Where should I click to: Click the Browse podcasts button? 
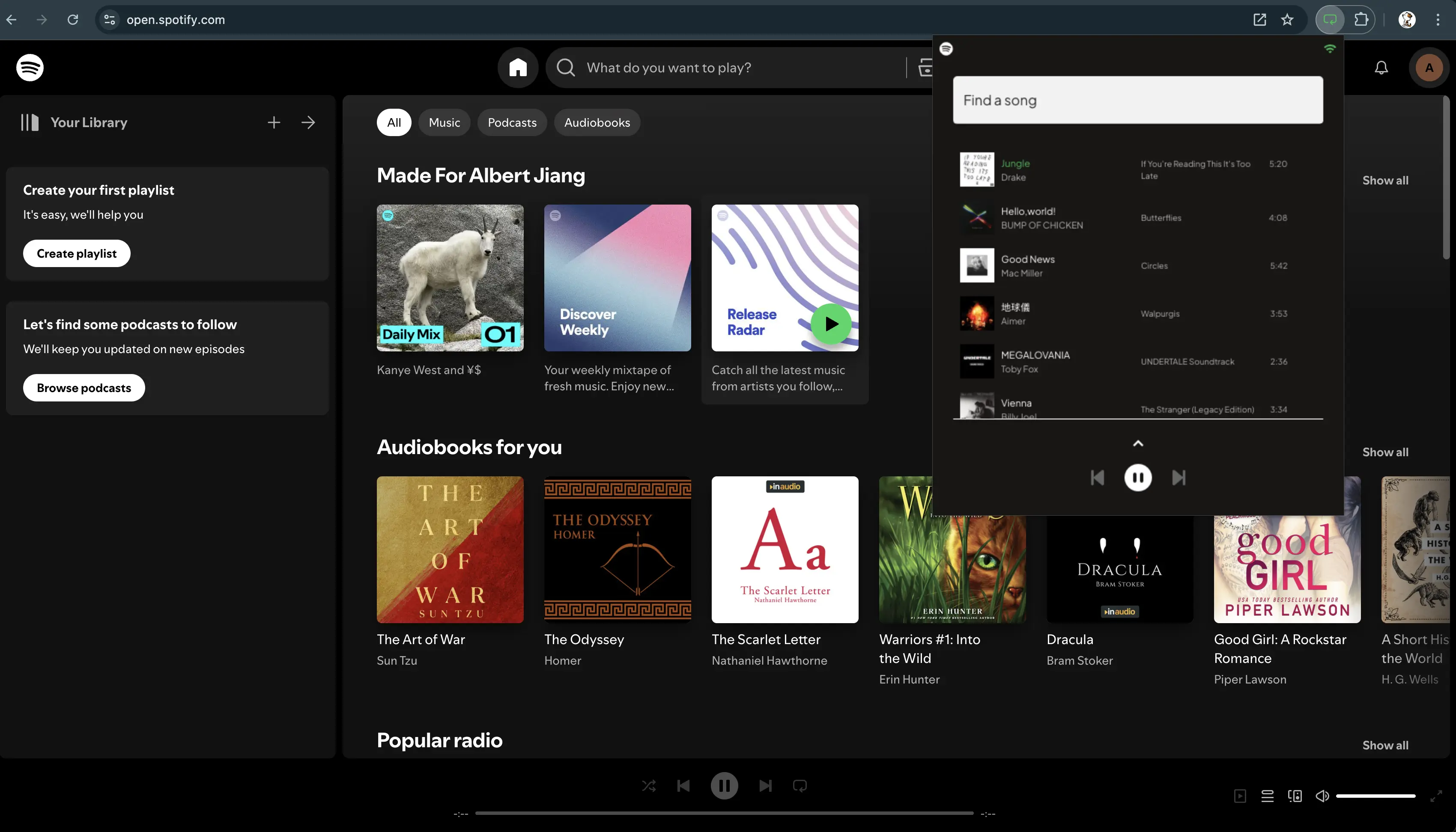84,387
